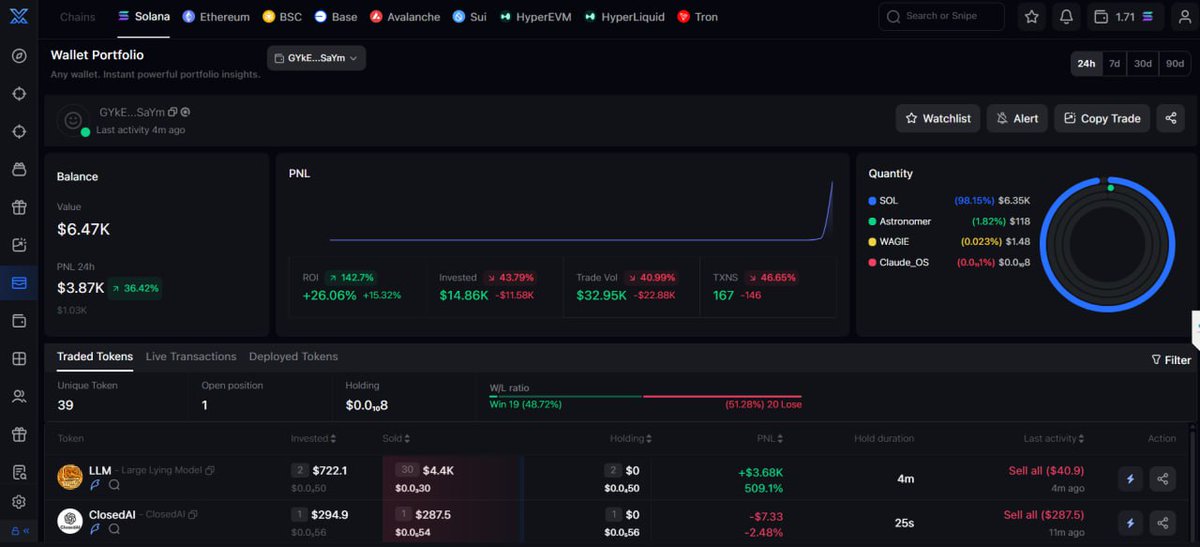Screen dimensions: 1200x547
Task: Click the Astronomer green legend dot
Action: pyautogui.click(x=872, y=221)
